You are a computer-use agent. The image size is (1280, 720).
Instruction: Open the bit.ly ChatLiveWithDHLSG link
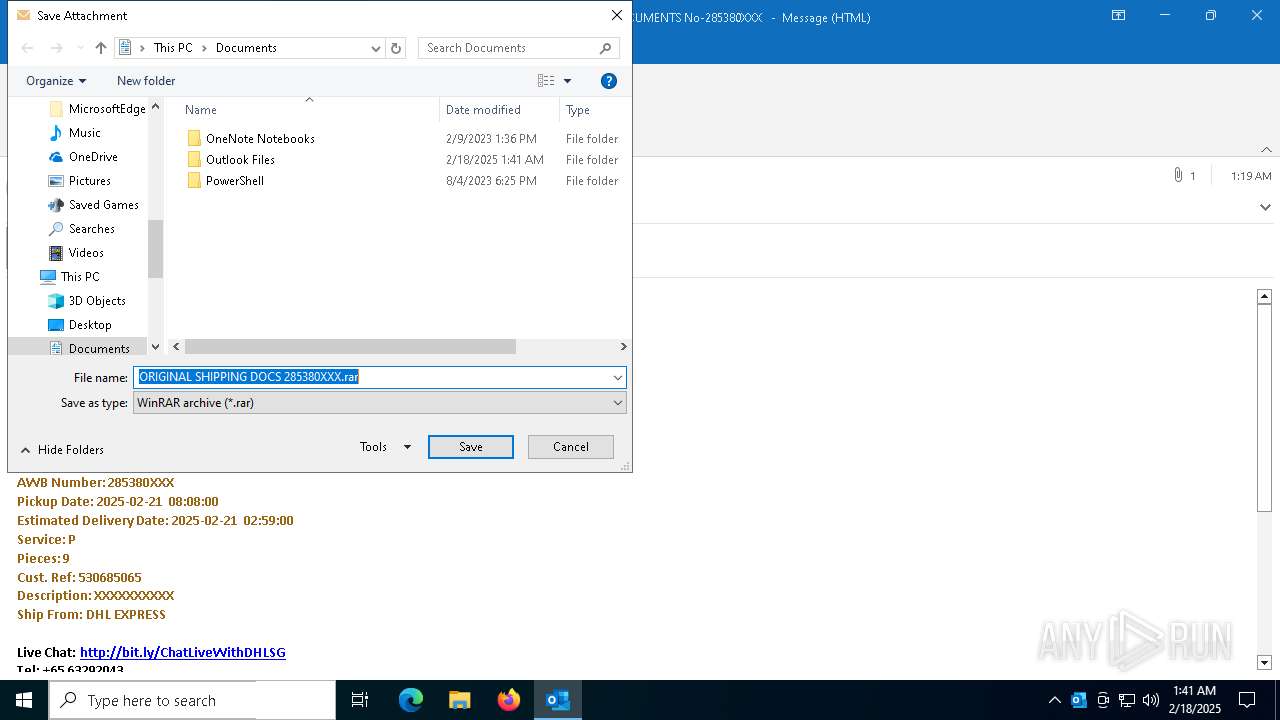pos(183,652)
